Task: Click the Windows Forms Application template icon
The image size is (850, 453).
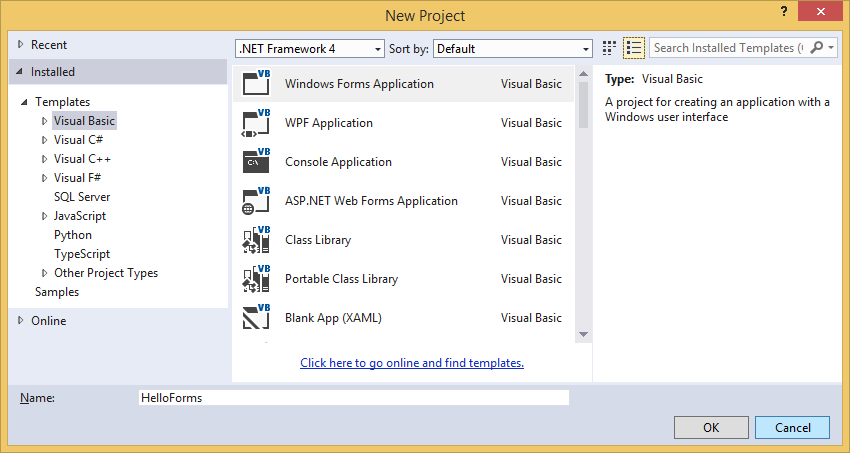Action: (x=256, y=83)
